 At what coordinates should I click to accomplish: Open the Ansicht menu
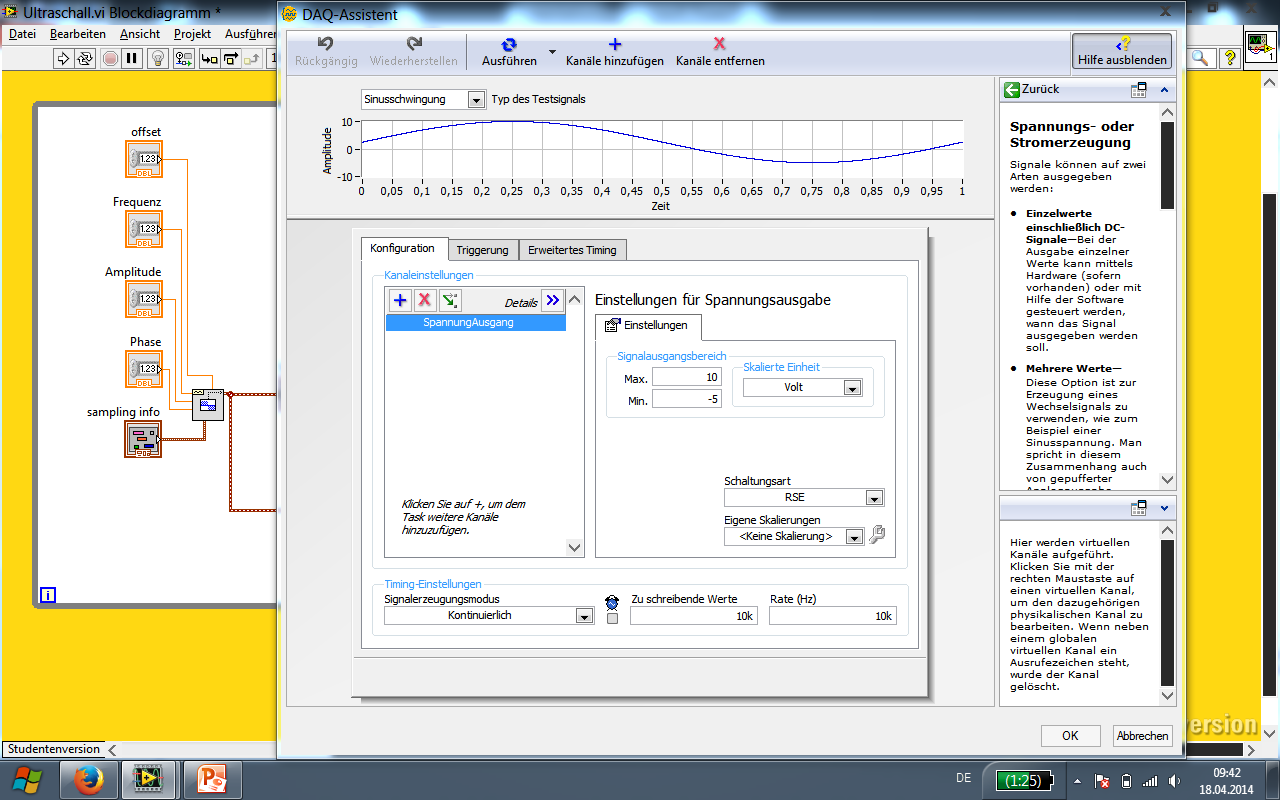pyautogui.click(x=140, y=34)
